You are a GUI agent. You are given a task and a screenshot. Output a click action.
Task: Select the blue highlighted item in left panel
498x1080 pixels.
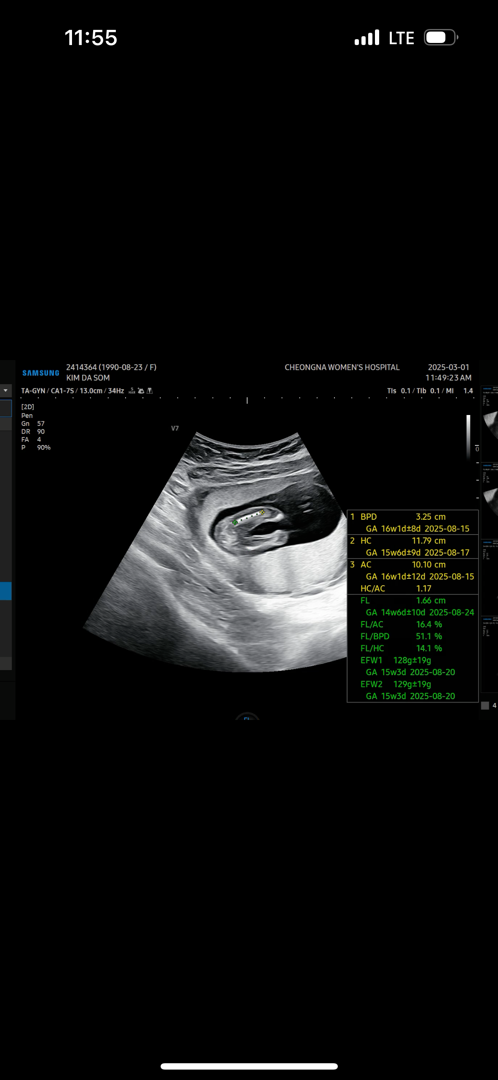[x=6, y=591]
